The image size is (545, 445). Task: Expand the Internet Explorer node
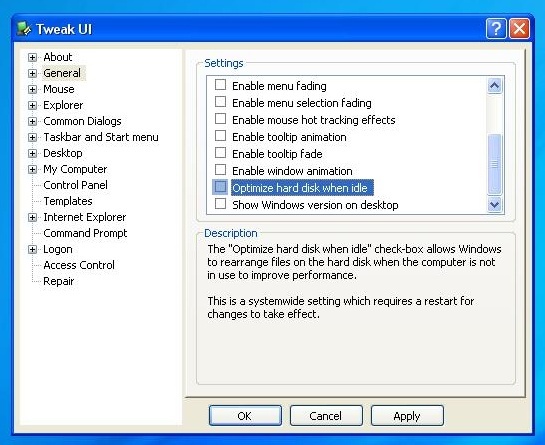pos(32,218)
